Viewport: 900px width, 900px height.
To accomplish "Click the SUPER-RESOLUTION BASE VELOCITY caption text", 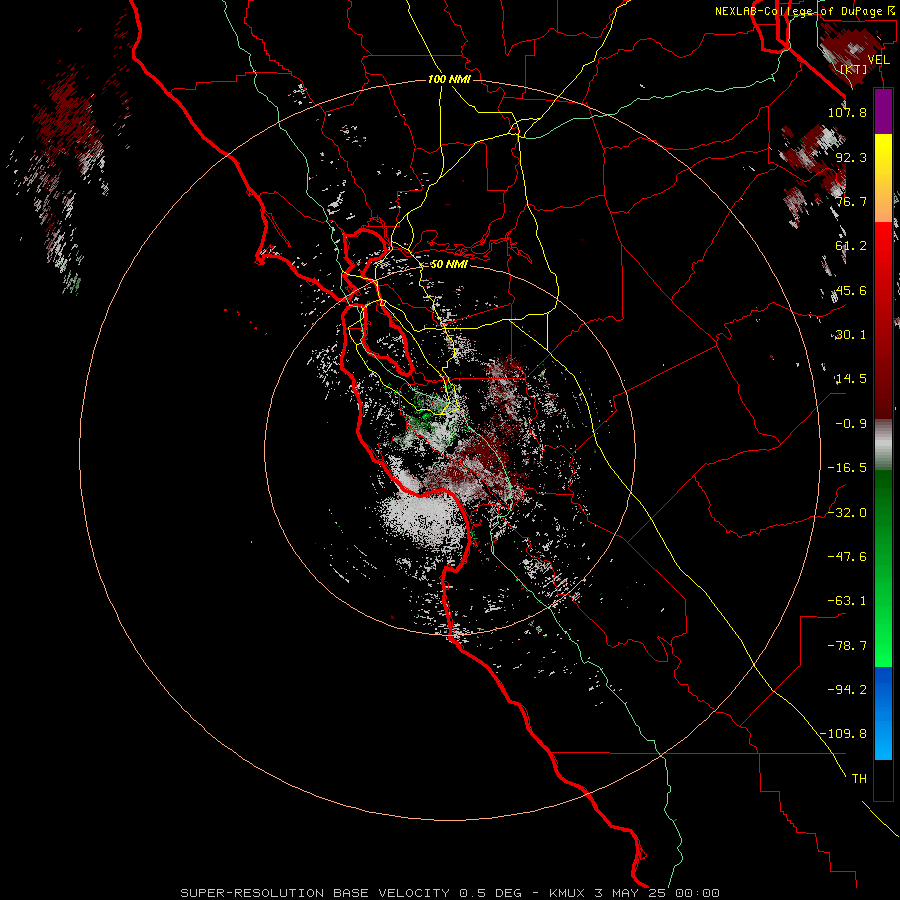I will pos(315,893).
